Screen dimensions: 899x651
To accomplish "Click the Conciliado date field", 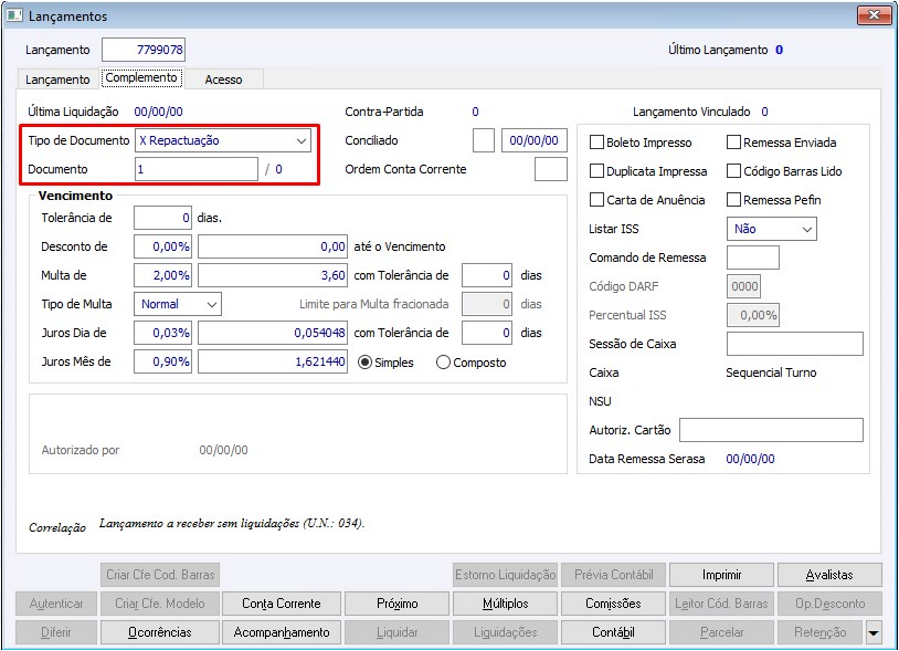I will (534, 141).
